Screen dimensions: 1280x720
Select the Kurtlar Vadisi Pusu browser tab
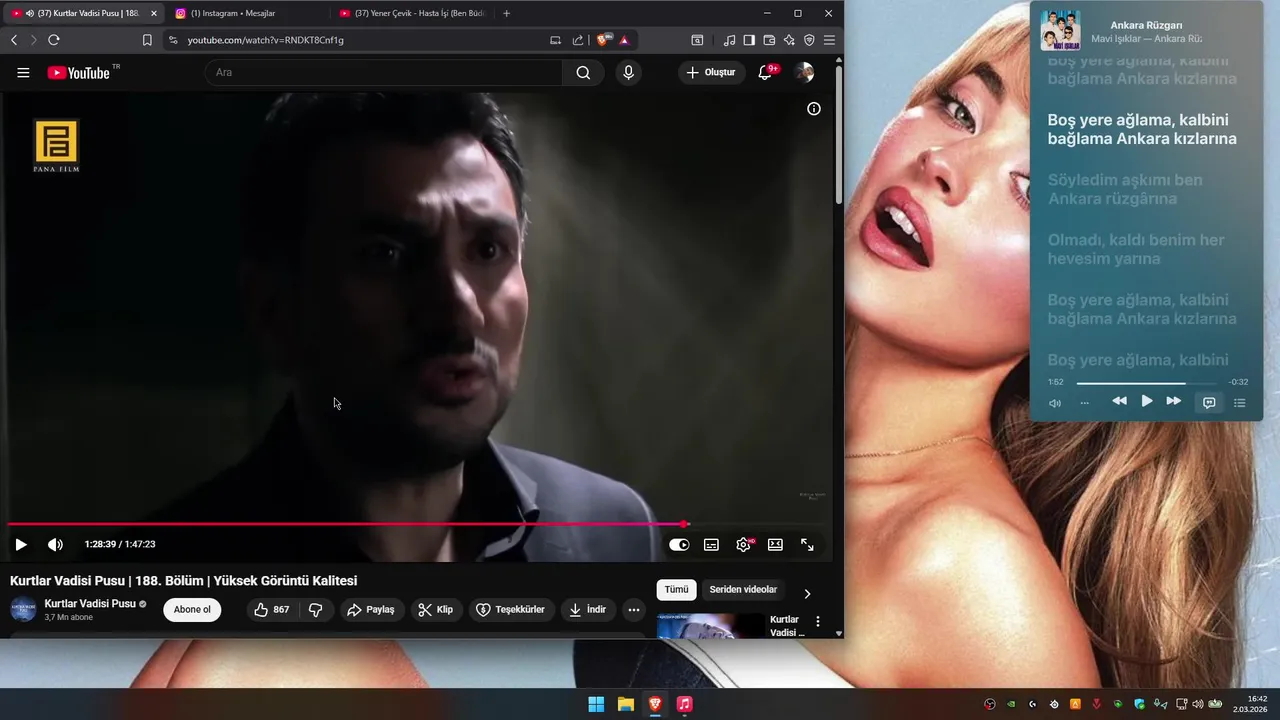pyautogui.click(x=84, y=13)
